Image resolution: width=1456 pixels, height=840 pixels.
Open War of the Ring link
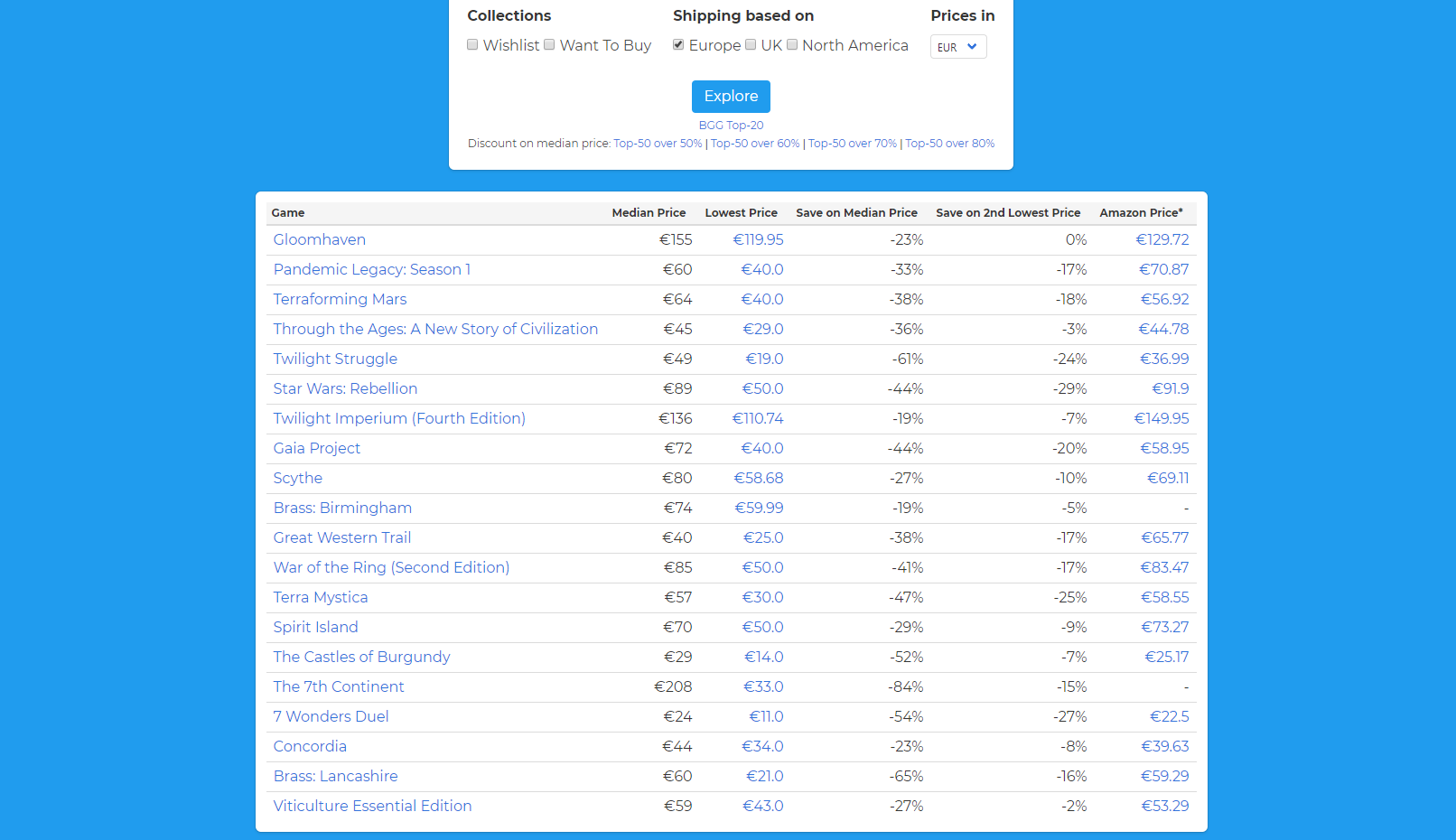(392, 567)
